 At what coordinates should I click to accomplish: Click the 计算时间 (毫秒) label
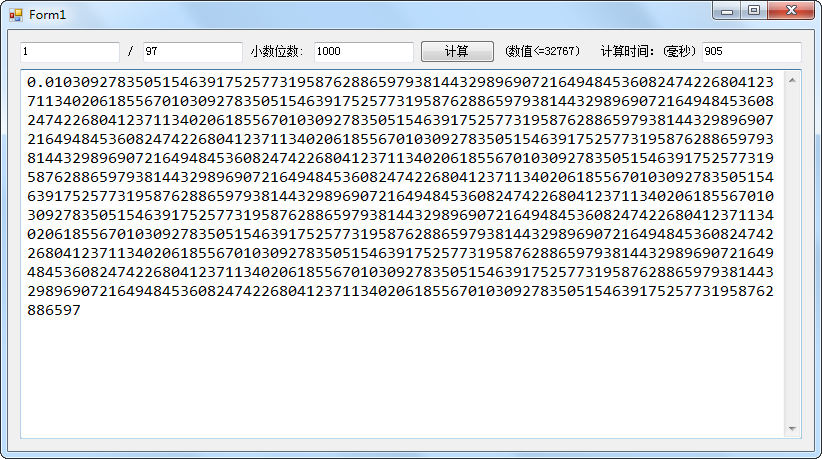pyautogui.click(x=649, y=52)
